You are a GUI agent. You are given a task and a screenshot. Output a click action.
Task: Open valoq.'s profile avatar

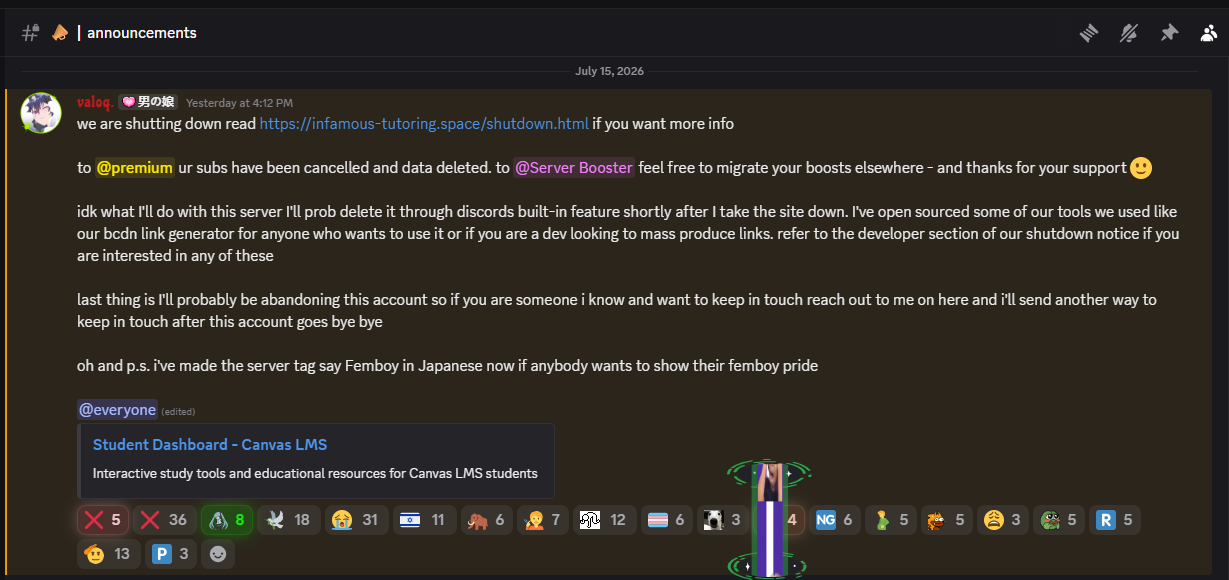click(x=41, y=113)
